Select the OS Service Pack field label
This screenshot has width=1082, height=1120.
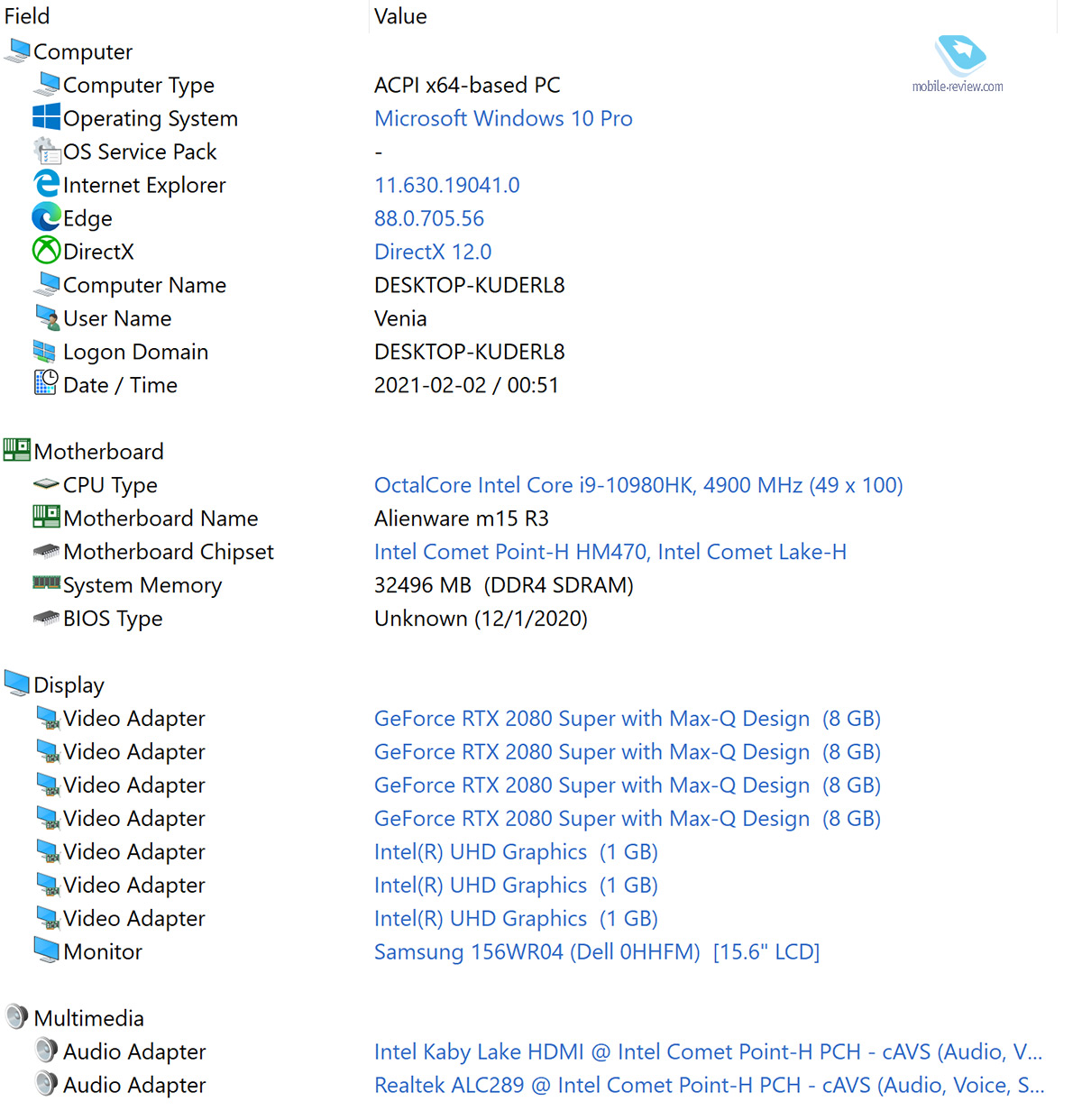140,151
